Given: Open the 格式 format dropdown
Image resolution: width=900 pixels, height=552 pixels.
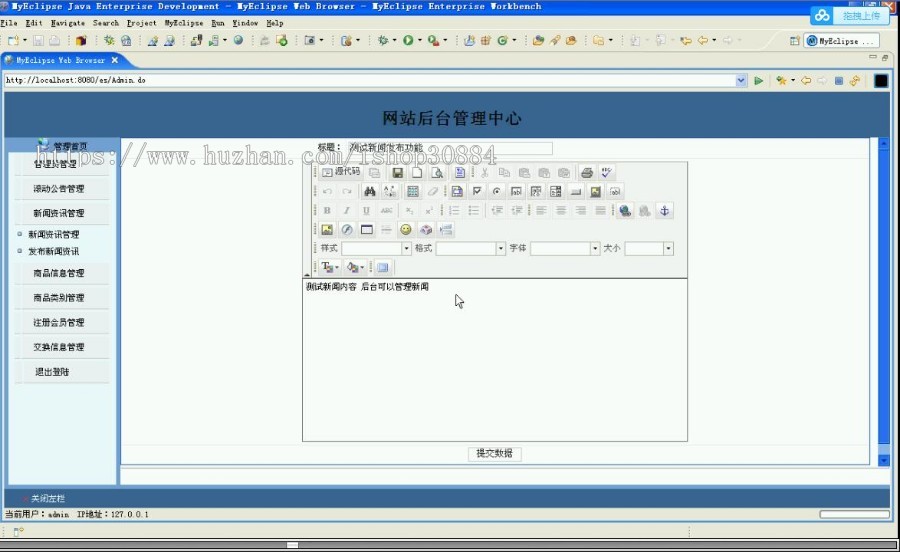Looking at the screenshot, I should click(501, 248).
